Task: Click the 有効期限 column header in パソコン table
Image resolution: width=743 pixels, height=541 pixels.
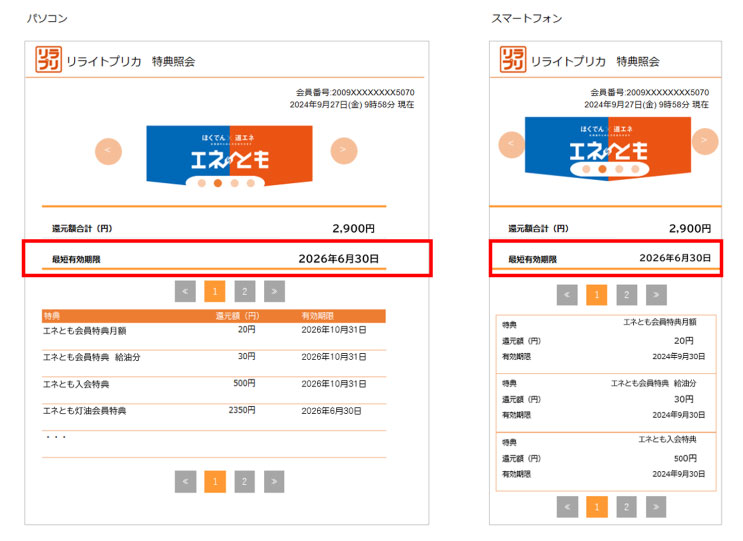Action: click(x=317, y=316)
